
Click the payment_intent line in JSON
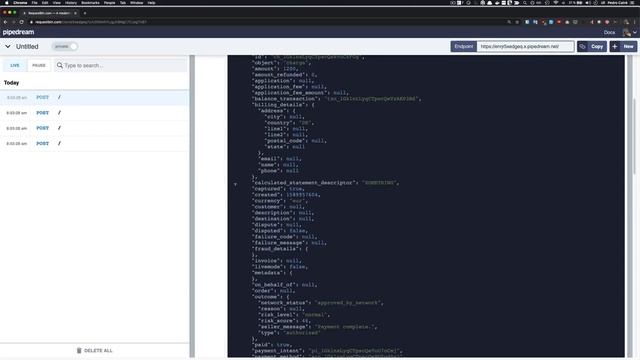tap(327, 351)
